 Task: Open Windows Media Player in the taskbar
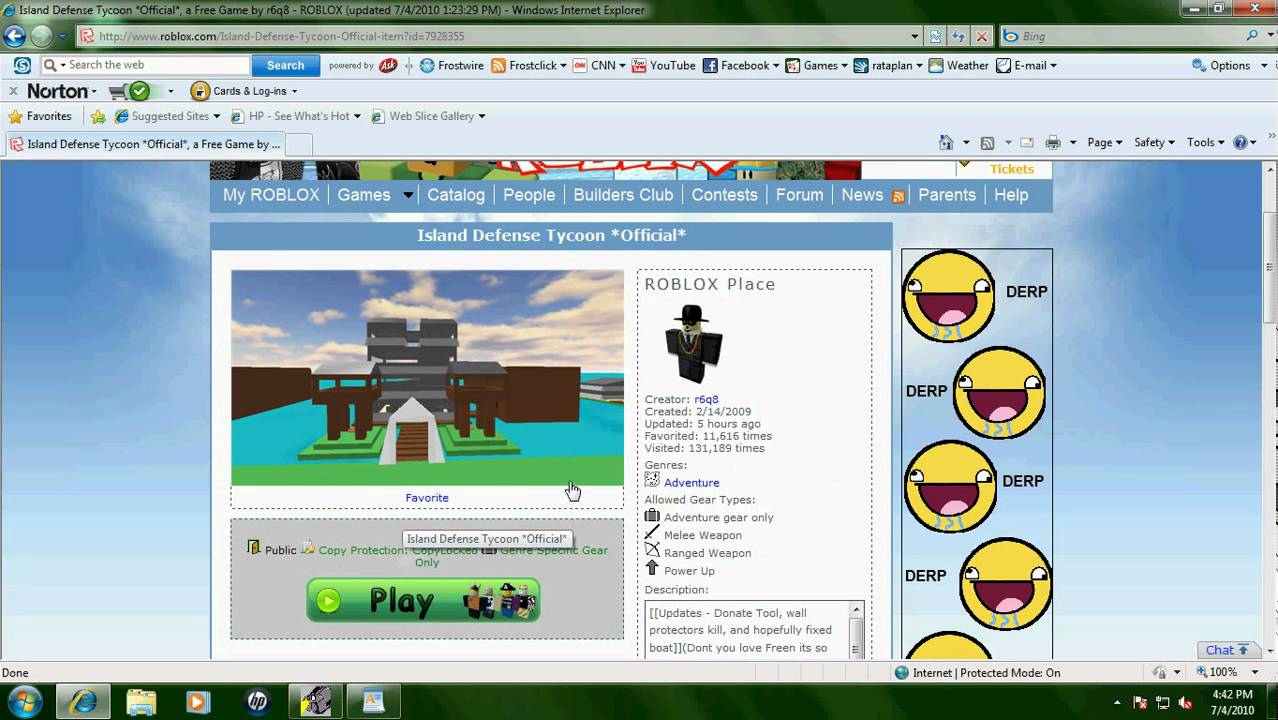(x=197, y=701)
